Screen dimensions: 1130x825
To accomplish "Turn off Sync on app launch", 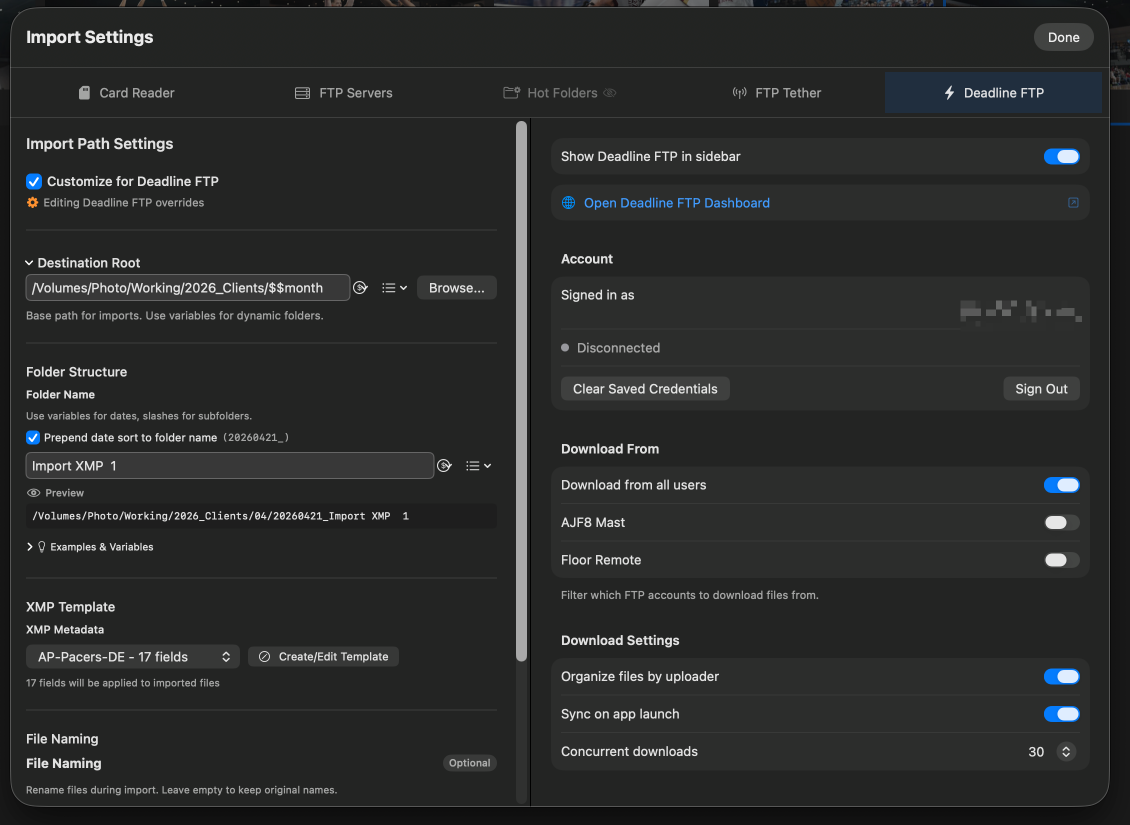I will [x=1062, y=714].
